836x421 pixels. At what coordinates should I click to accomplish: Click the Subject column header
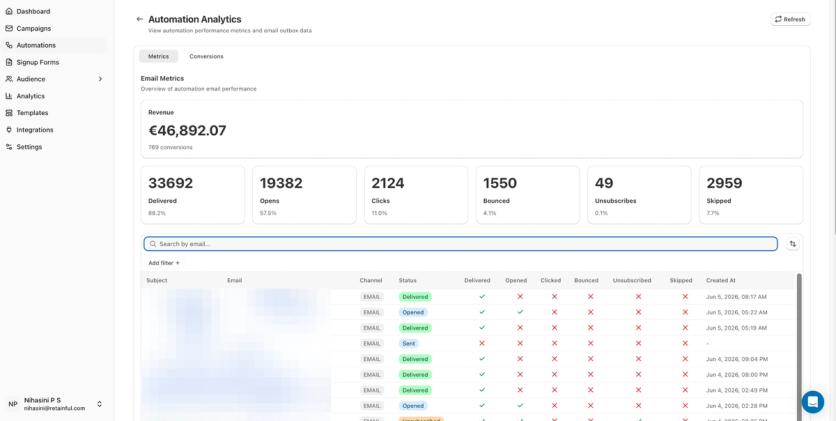157,280
